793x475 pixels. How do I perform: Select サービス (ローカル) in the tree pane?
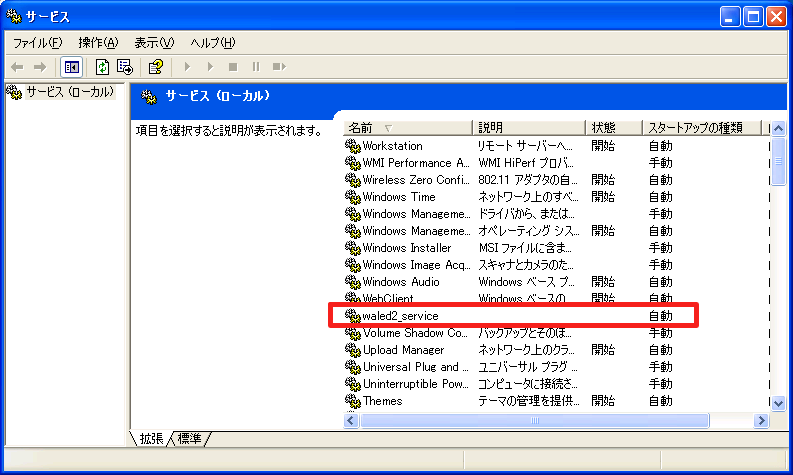coord(70,92)
